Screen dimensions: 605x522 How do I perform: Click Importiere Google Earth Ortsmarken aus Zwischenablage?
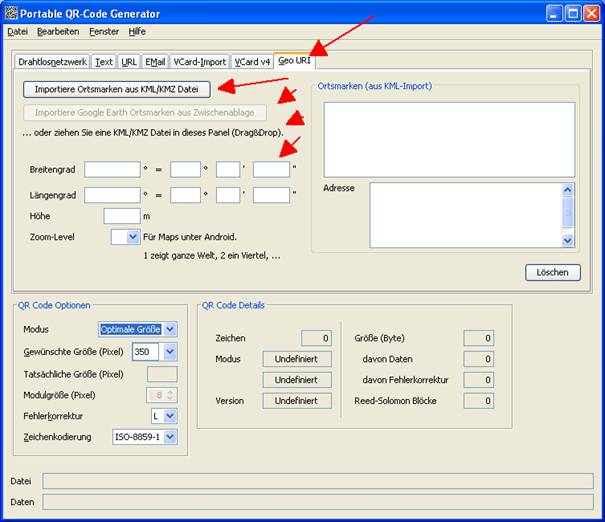click(x=145, y=113)
